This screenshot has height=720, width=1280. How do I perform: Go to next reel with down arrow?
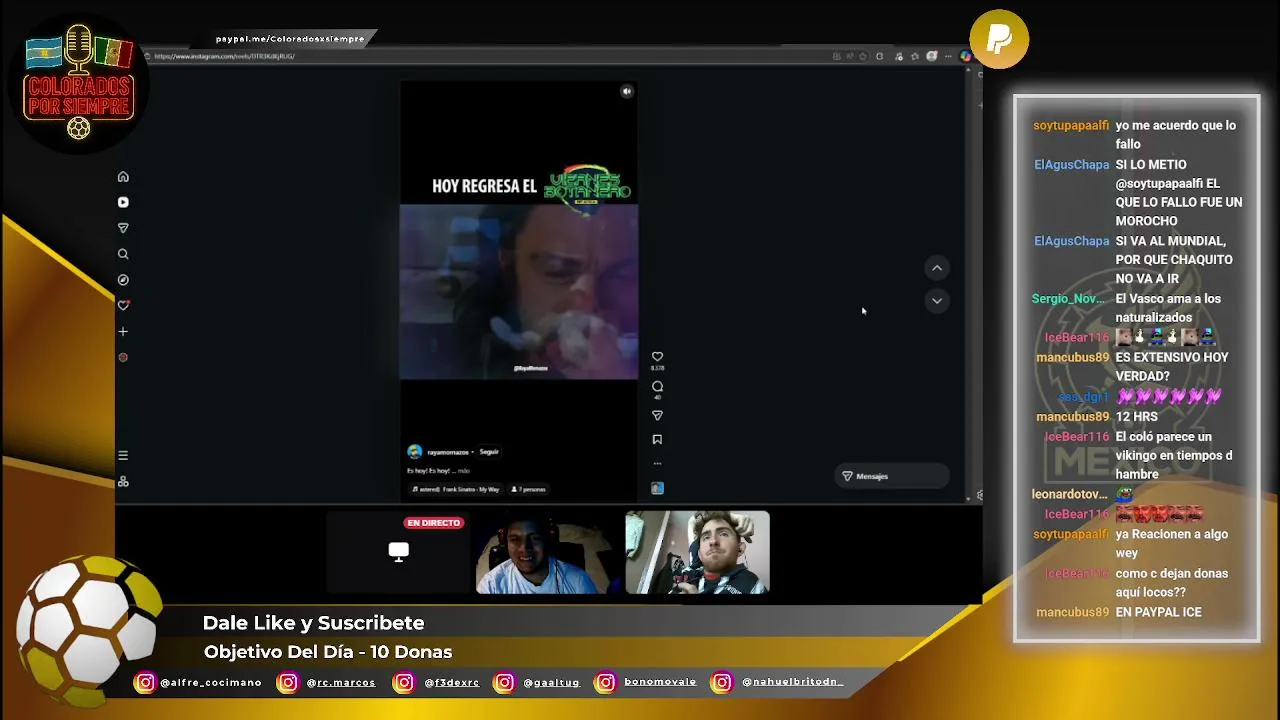pos(937,300)
